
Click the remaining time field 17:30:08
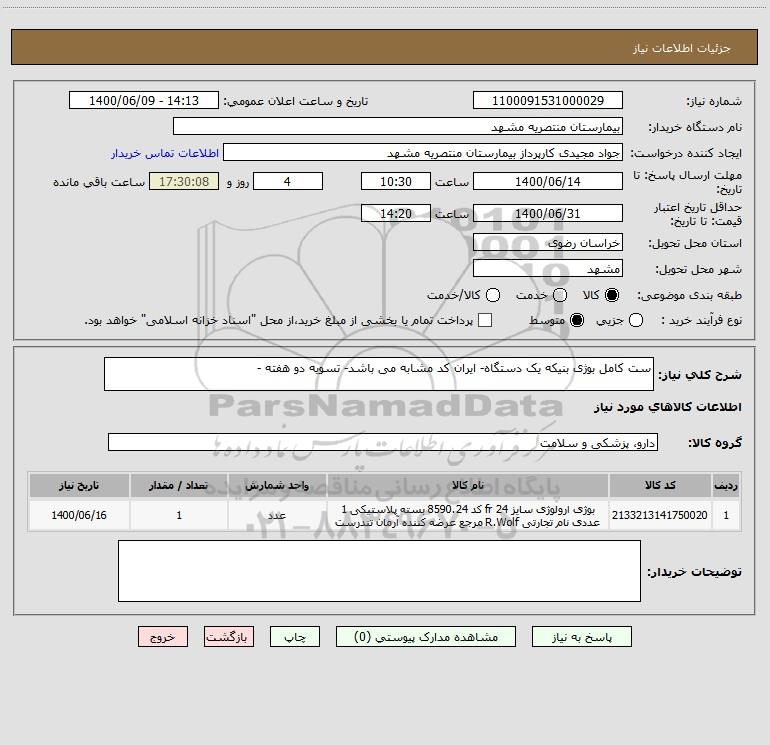[x=184, y=181]
